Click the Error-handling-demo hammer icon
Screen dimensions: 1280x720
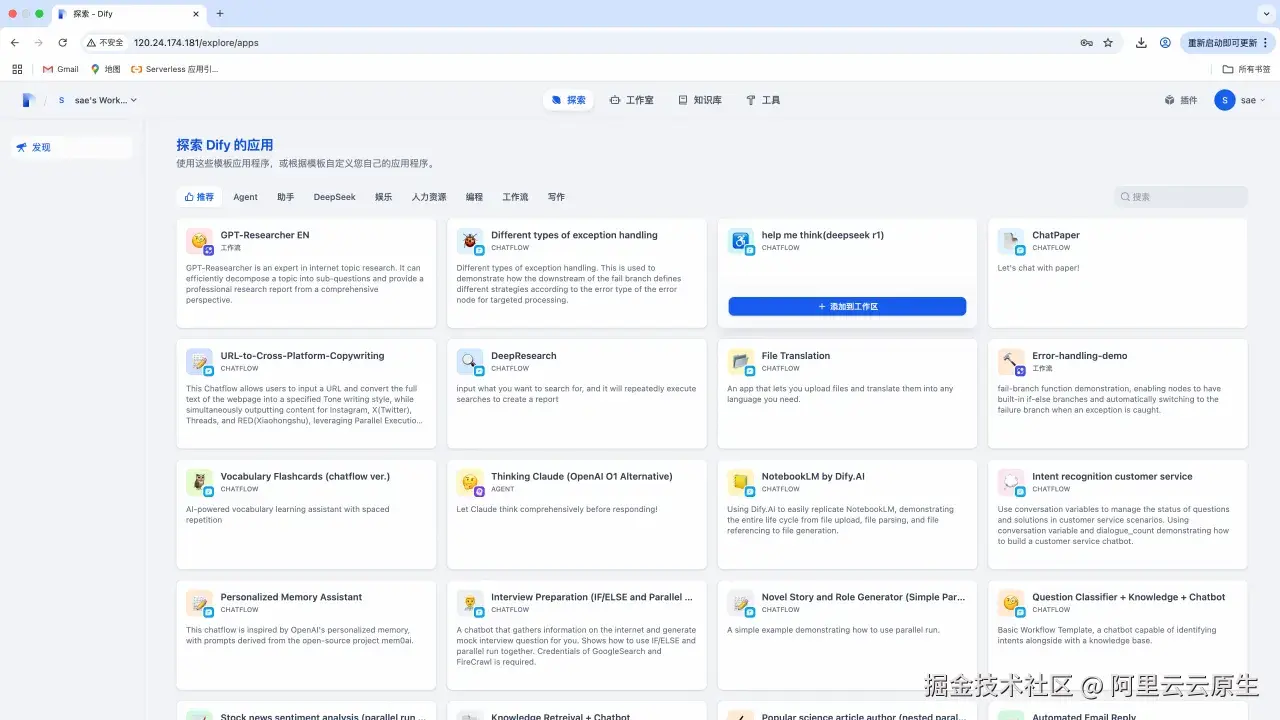point(1011,361)
